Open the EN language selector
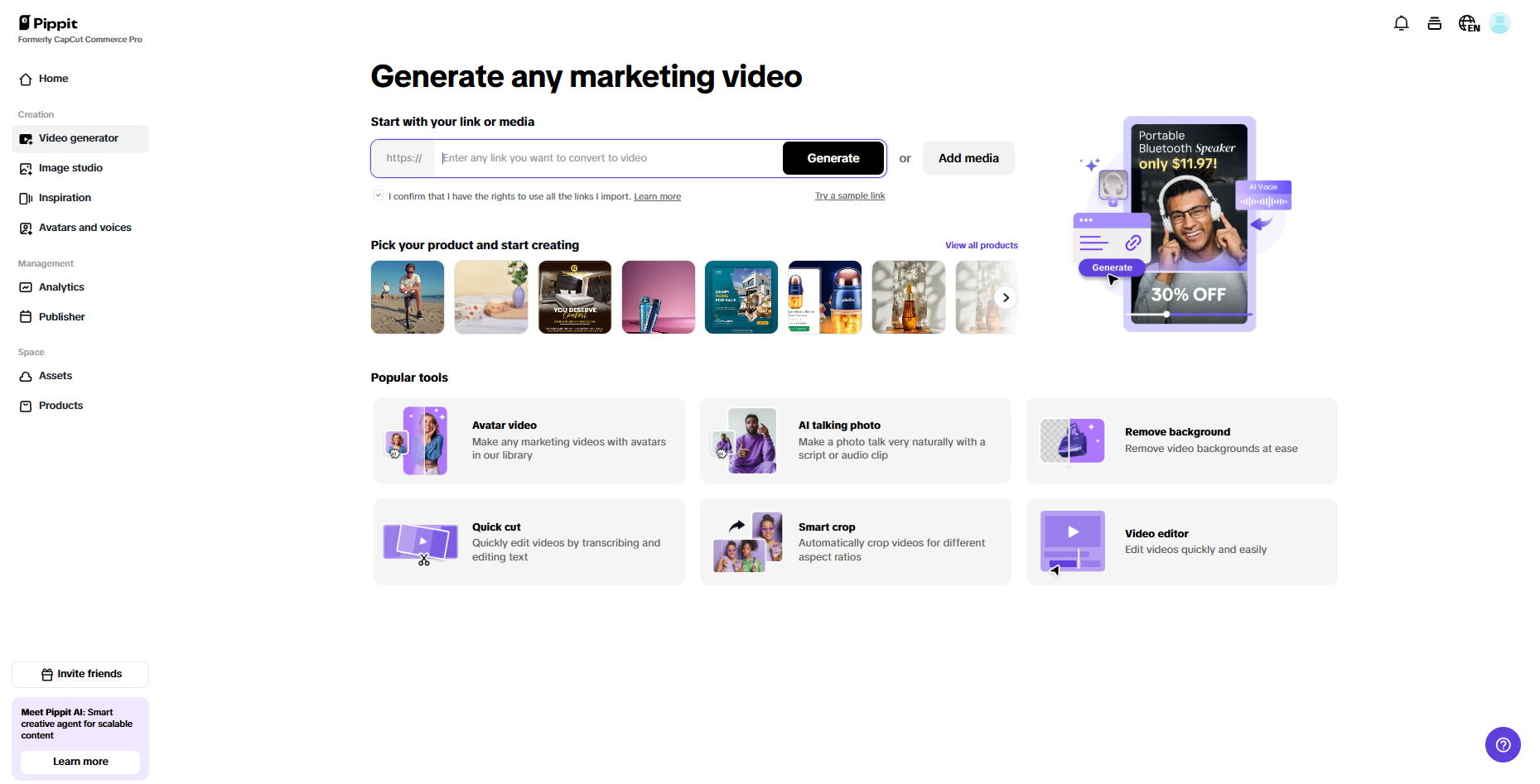Viewport: 1540px width, 784px height. click(1468, 23)
